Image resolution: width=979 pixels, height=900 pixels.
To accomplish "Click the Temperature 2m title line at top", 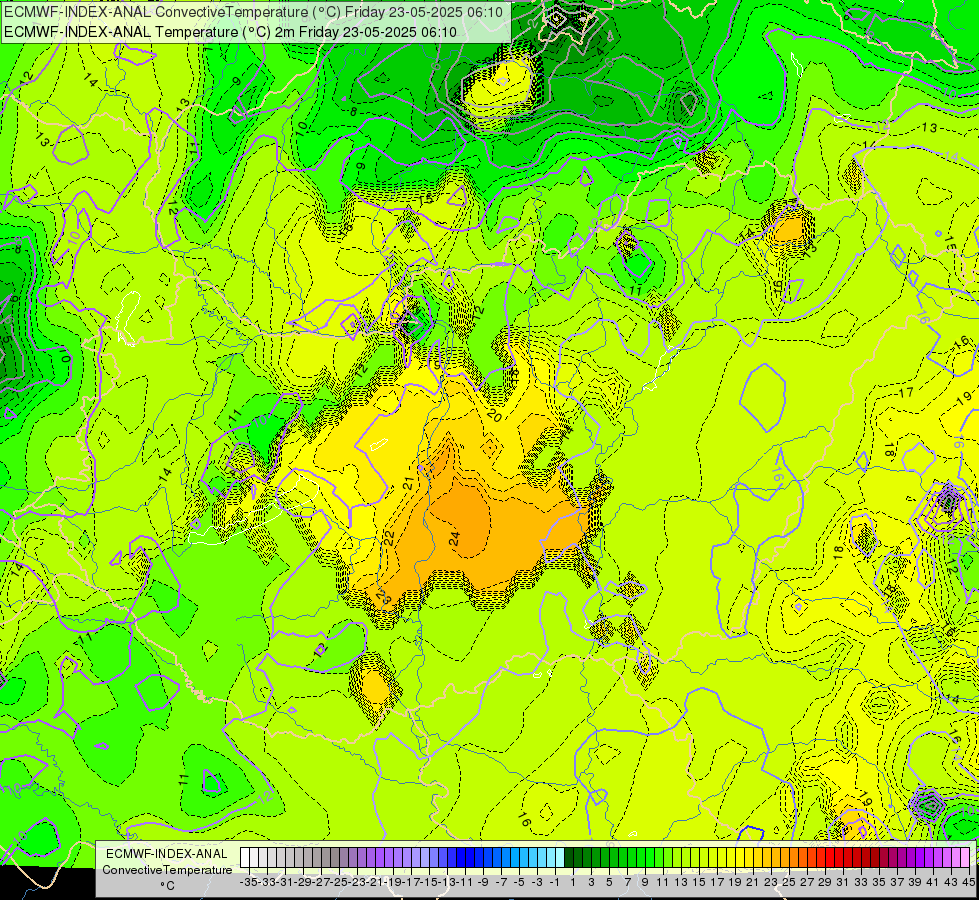I will (x=230, y=32).
